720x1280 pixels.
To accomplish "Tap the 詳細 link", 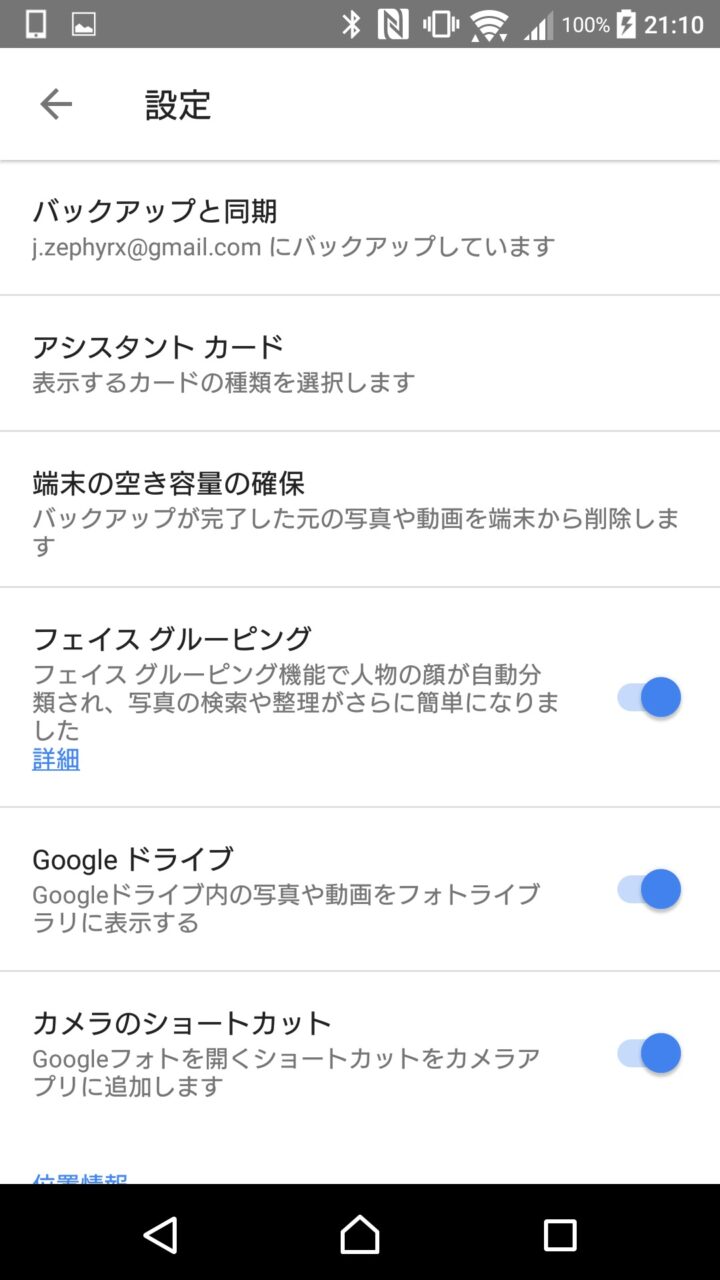I will [x=56, y=759].
